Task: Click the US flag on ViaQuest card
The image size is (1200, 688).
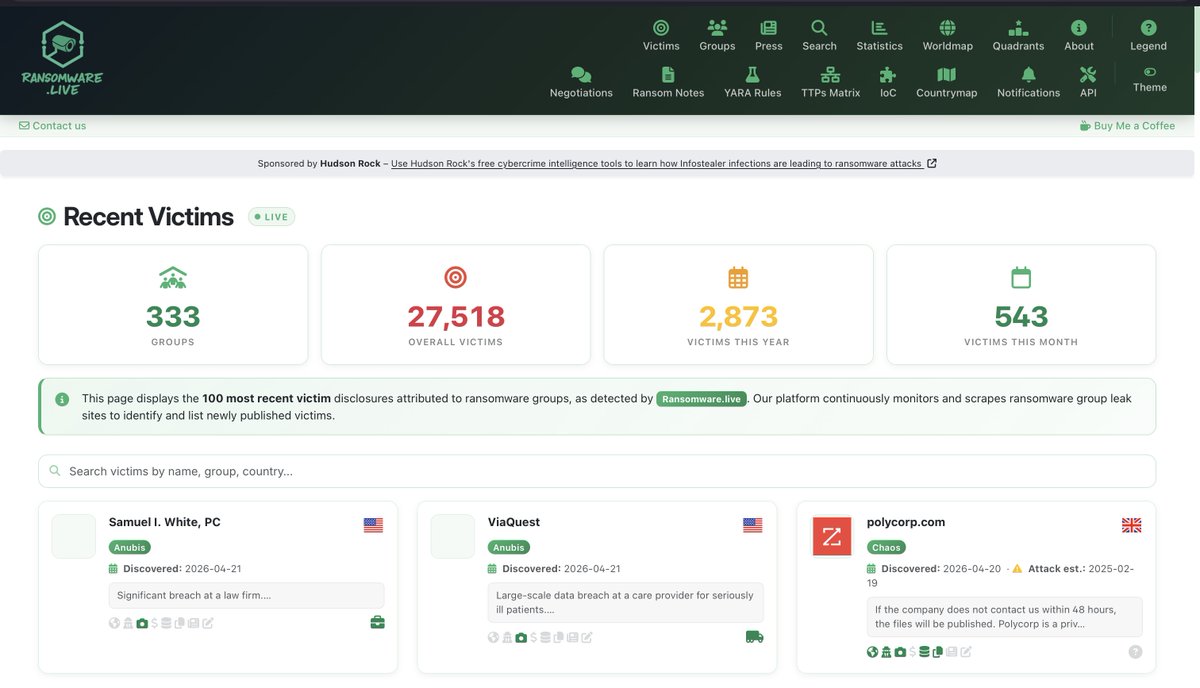Action: pos(752,525)
